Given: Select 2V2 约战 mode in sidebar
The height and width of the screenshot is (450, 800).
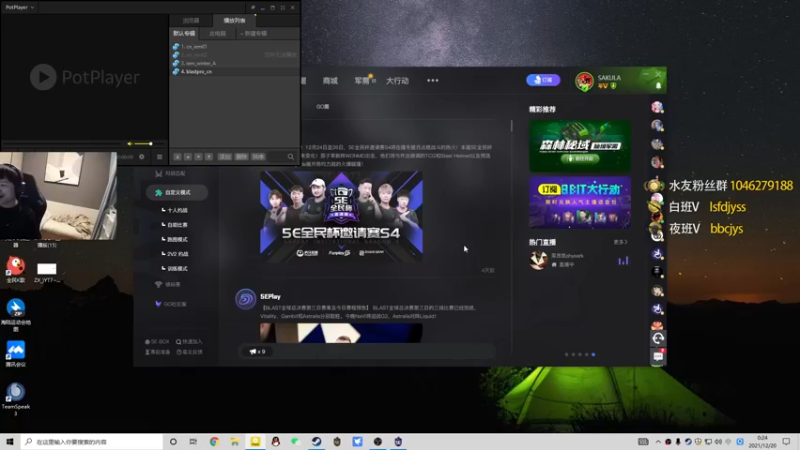Looking at the screenshot, I should (x=177, y=254).
